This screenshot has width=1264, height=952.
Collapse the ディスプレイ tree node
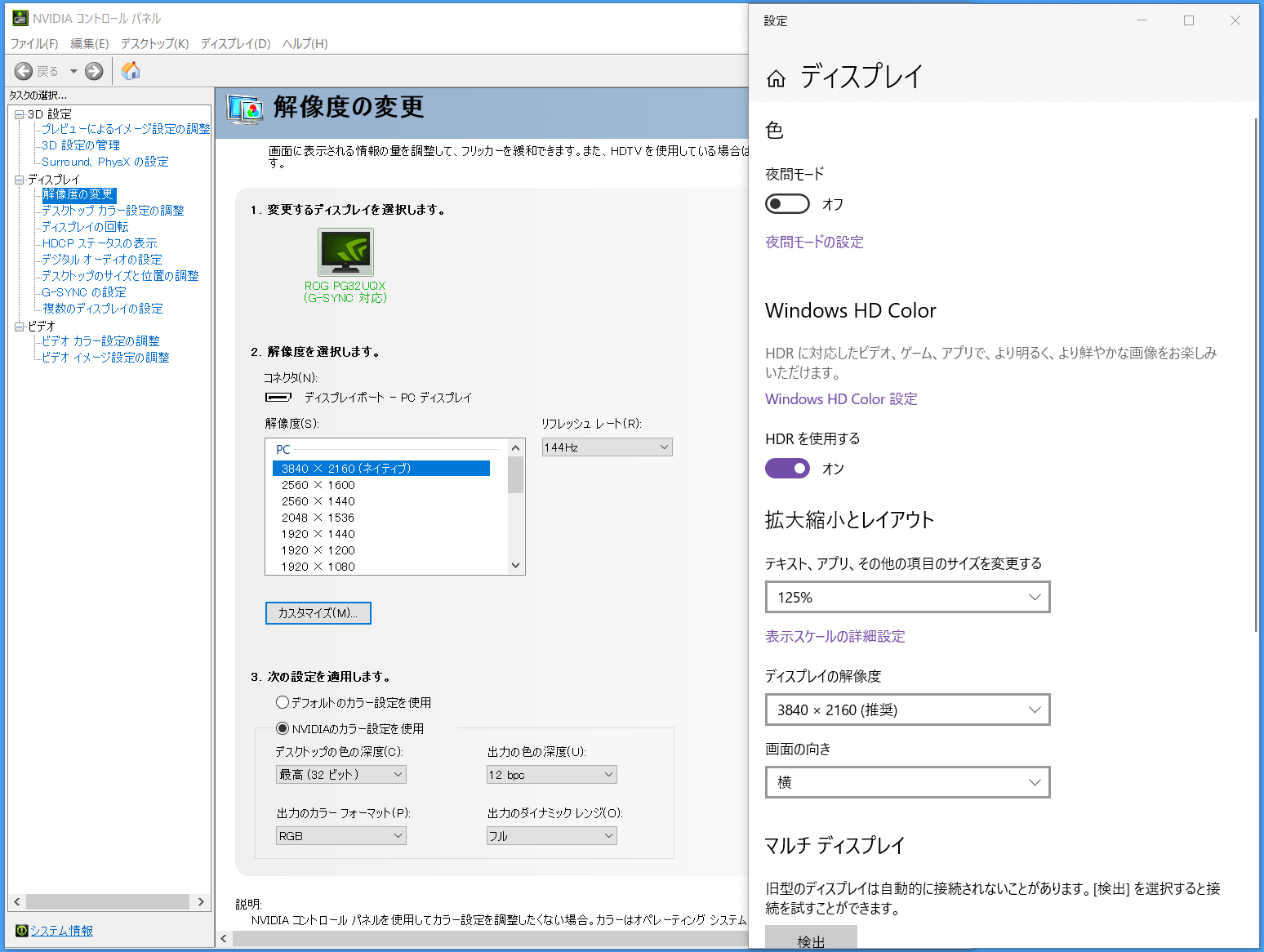[x=20, y=180]
